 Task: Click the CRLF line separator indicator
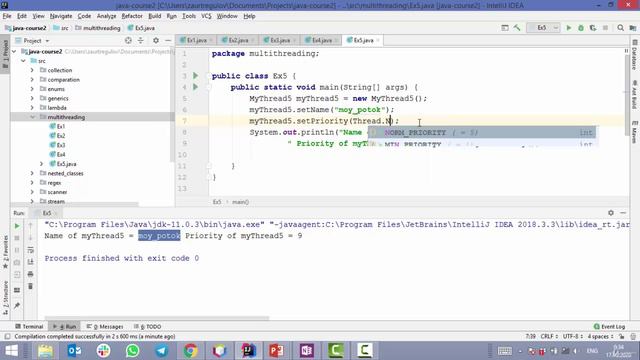(549, 336)
